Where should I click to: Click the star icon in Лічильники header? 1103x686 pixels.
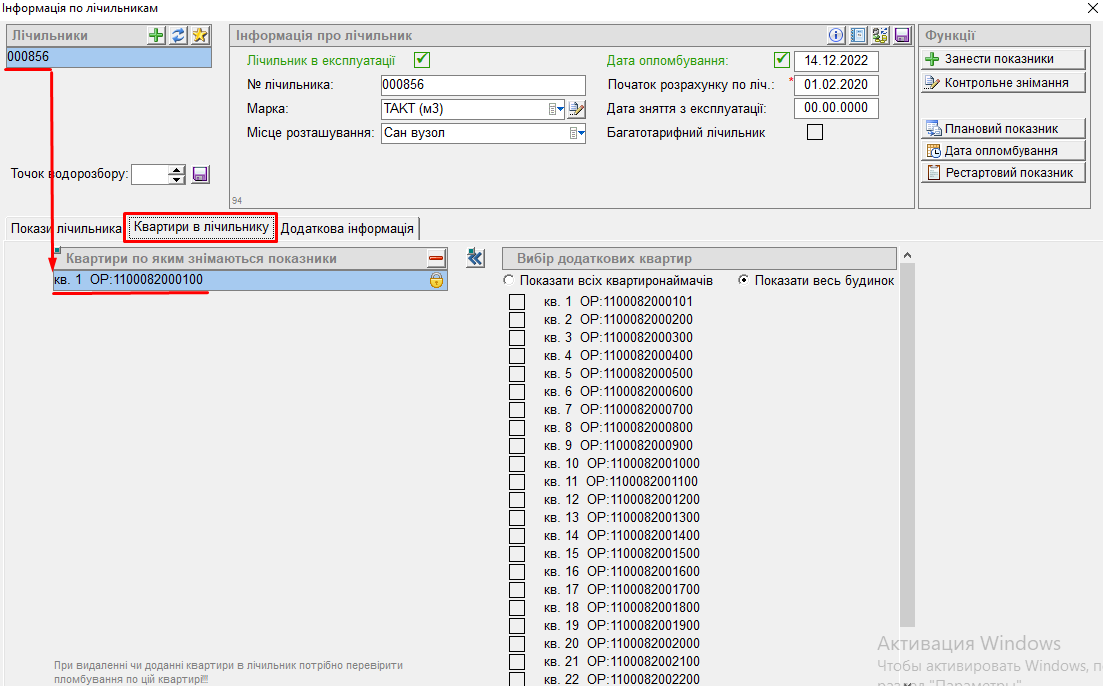200,36
